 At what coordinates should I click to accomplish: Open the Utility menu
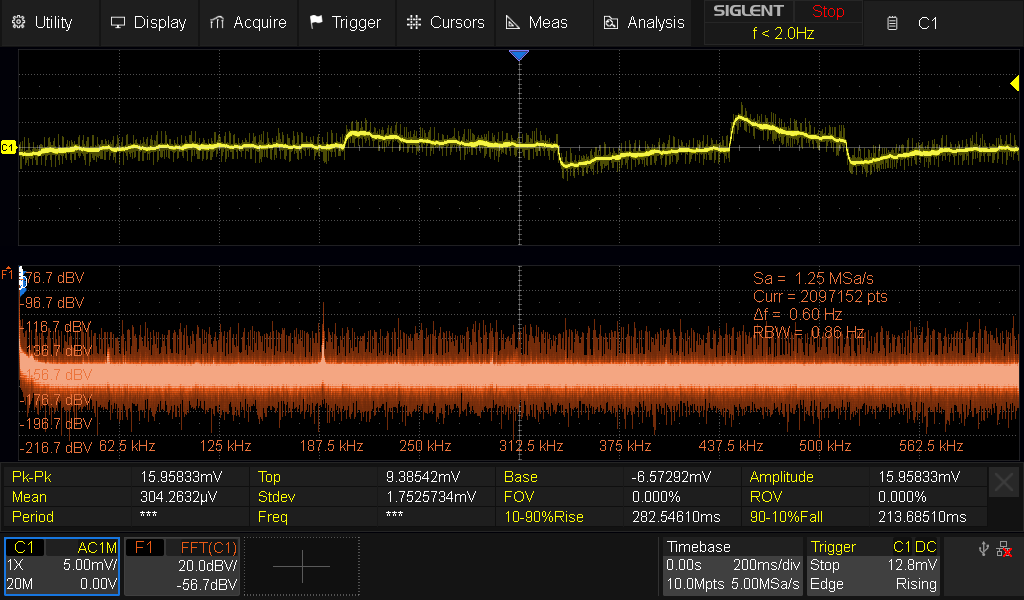43,22
